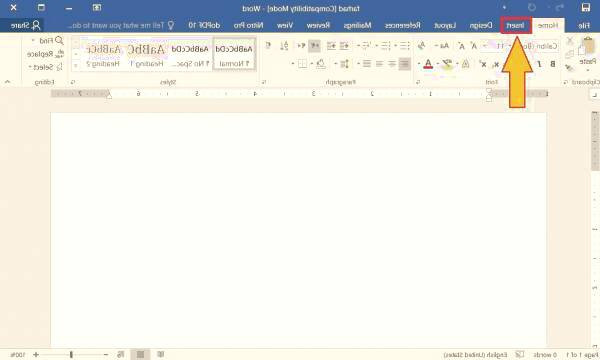Image resolution: width=600 pixels, height=360 pixels.
Task: Click the red Font Color A icon
Action: tap(428, 64)
